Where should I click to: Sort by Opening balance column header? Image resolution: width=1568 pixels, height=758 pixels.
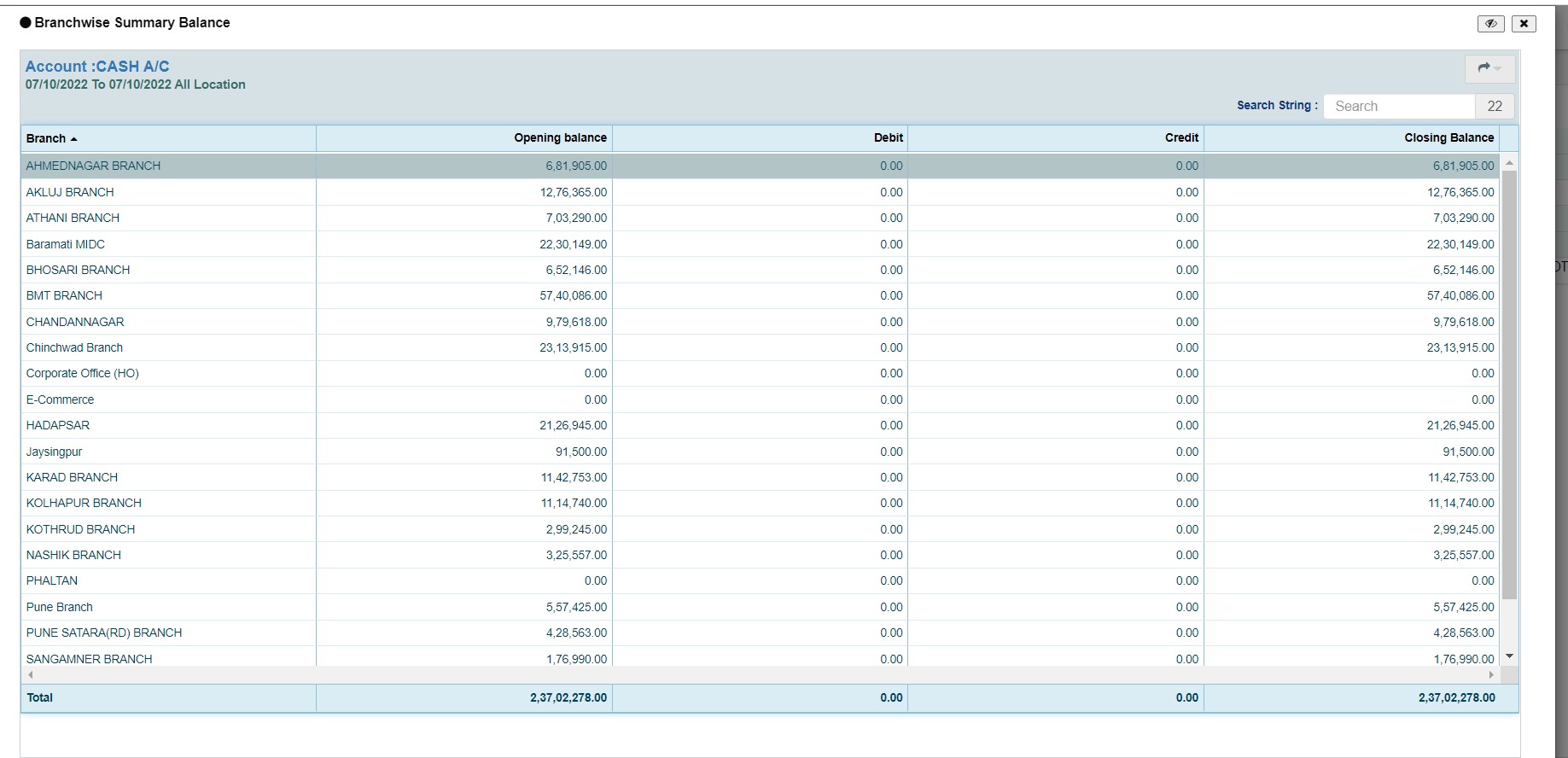(464, 138)
